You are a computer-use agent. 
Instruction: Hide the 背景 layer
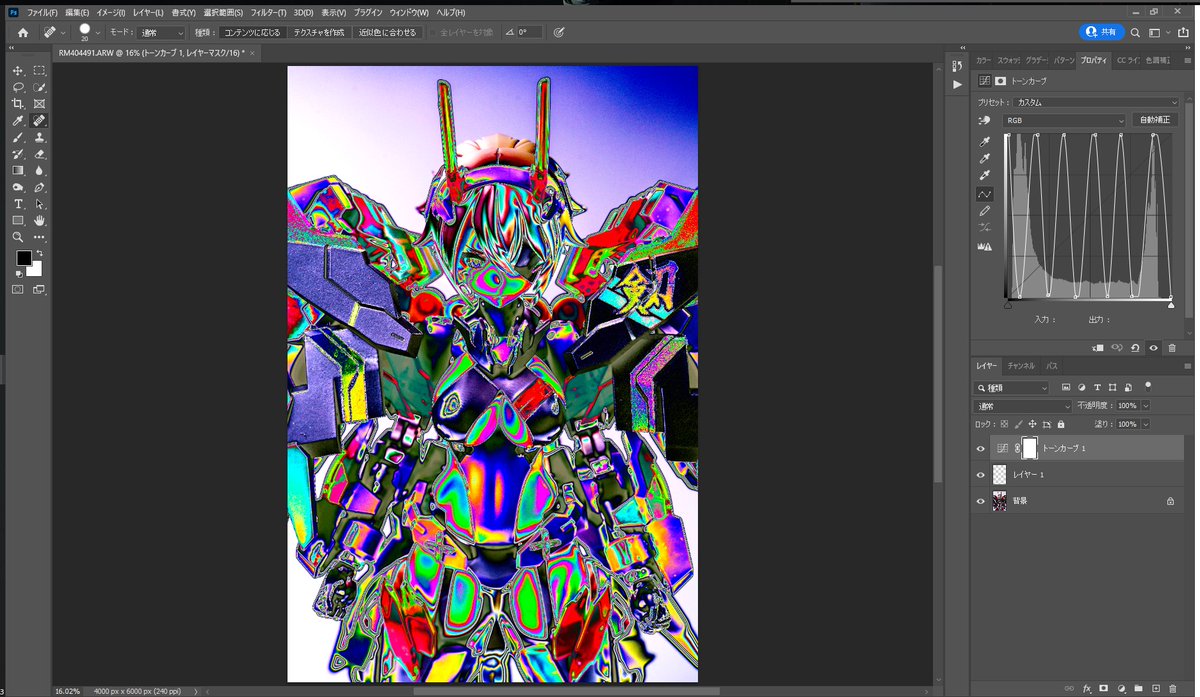981,501
